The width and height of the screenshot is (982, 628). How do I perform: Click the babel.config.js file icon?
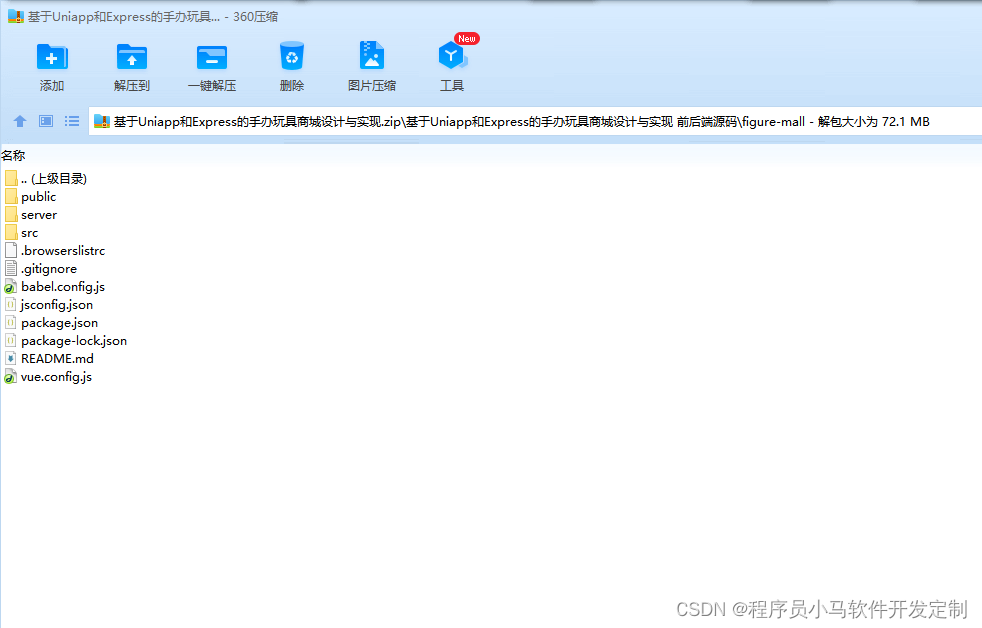[x=10, y=287]
